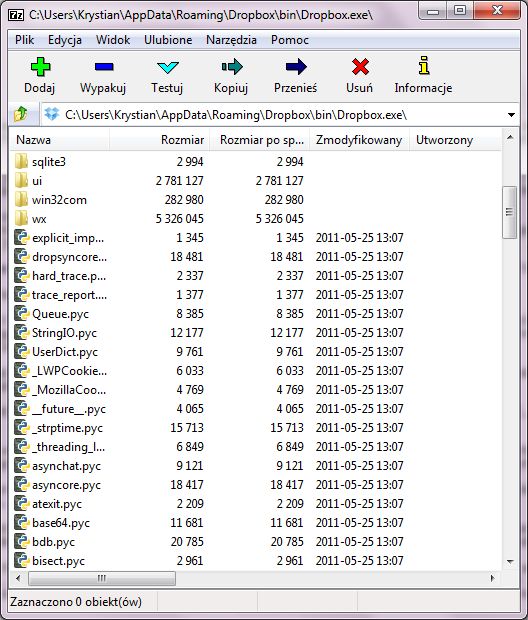Run Testuj on the archive

(x=167, y=76)
